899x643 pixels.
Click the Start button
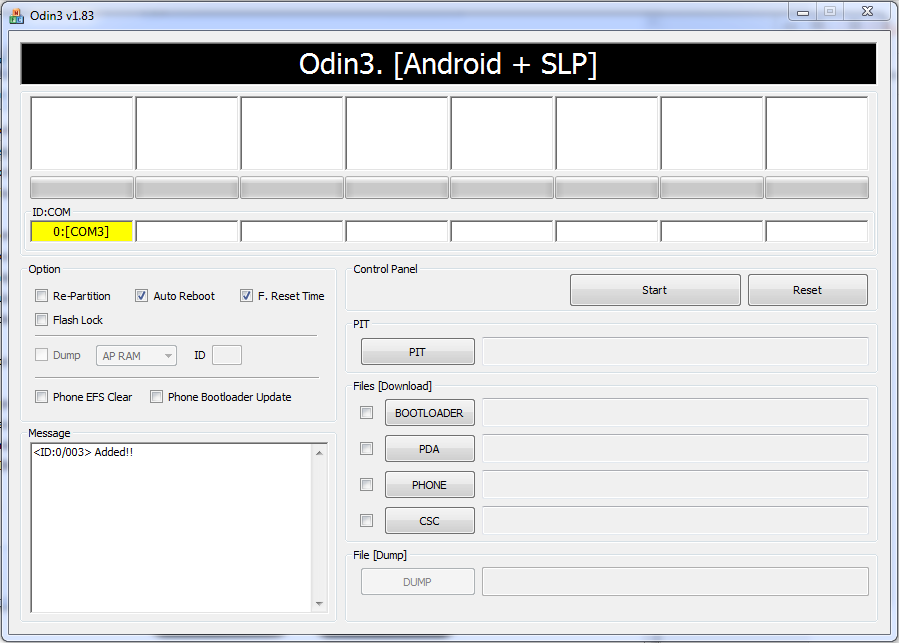655,290
